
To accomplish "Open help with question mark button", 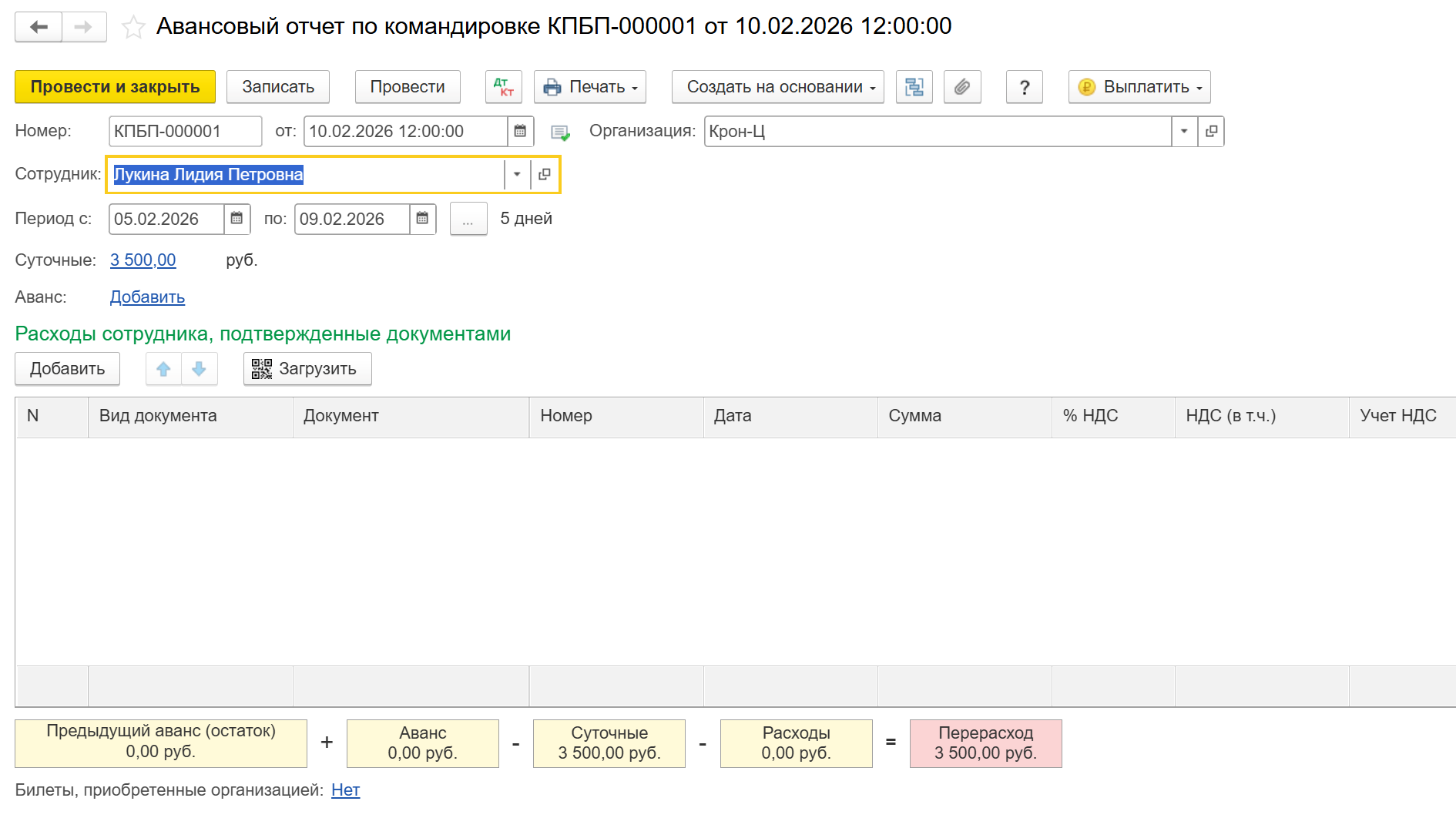I will [x=1024, y=87].
